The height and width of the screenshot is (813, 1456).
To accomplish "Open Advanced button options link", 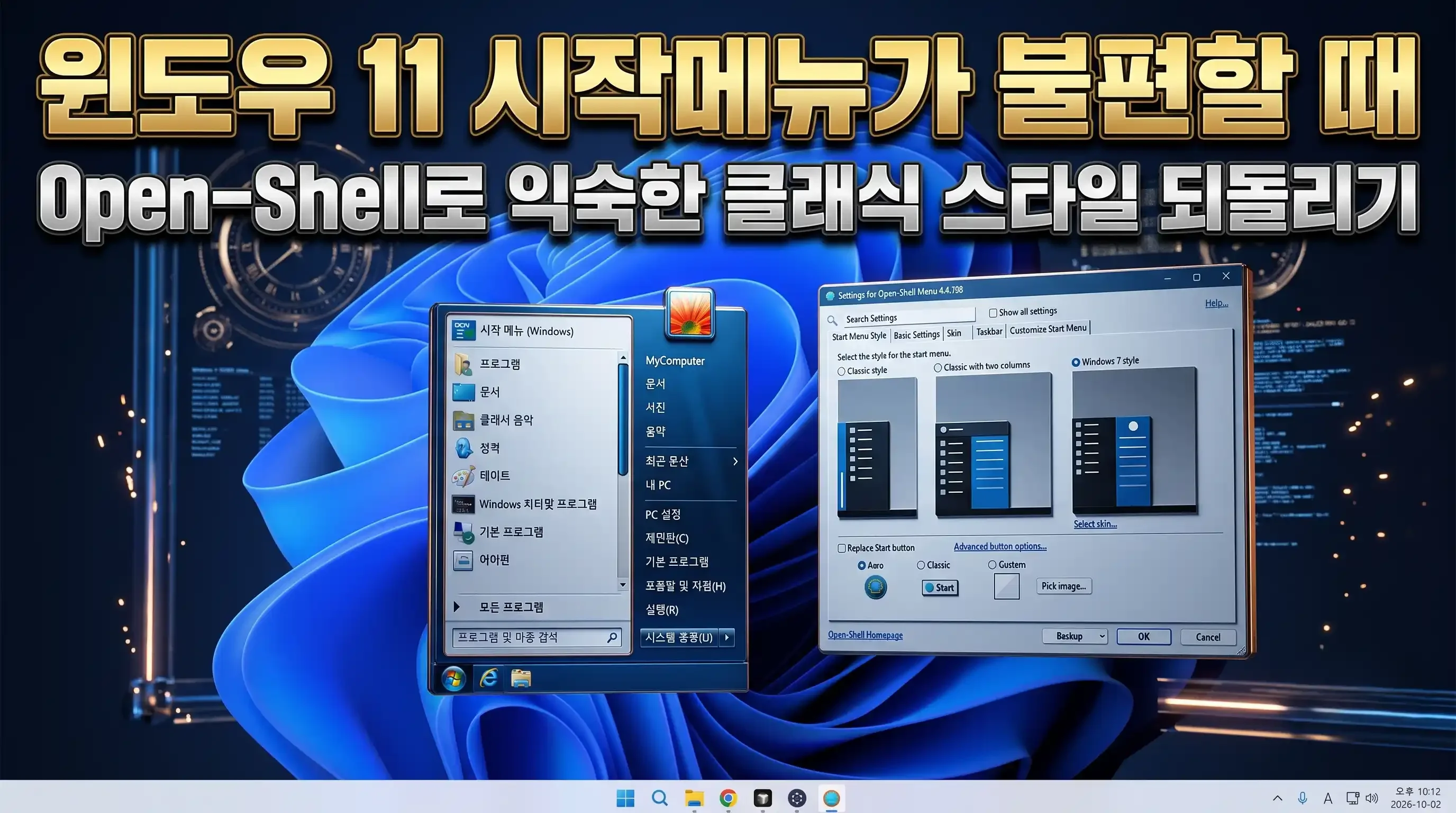I will click(1000, 546).
